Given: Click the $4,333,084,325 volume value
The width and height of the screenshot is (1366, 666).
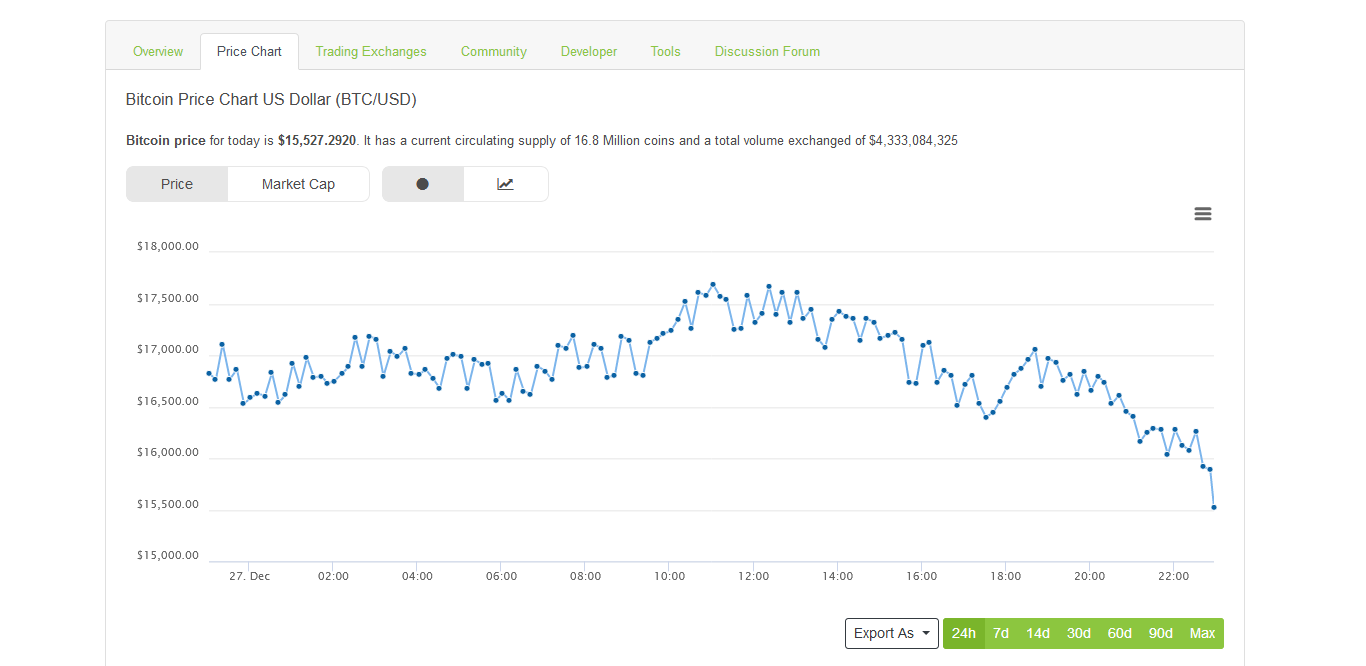Looking at the screenshot, I should click(x=913, y=141).
